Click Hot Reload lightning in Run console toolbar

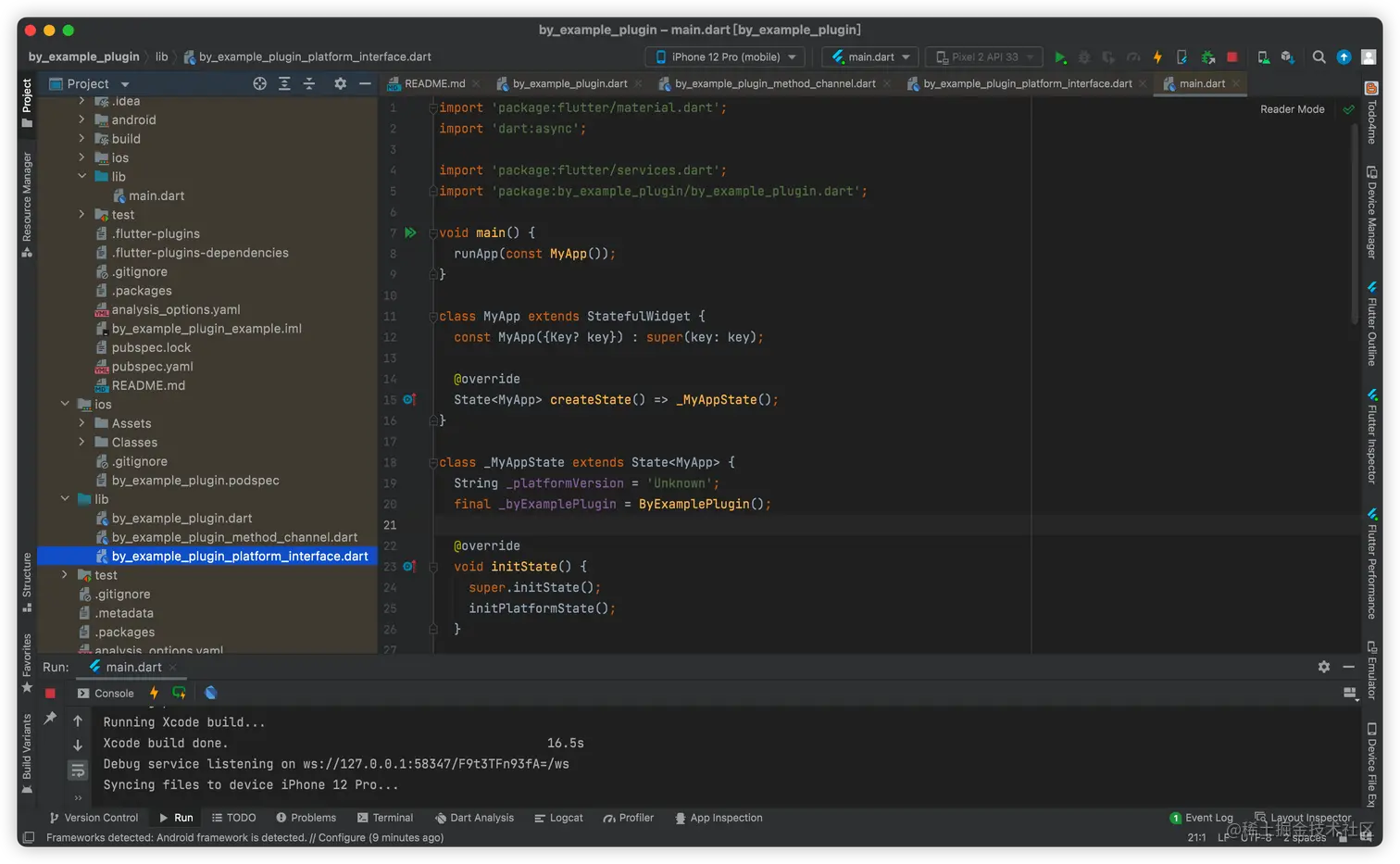[154, 693]
